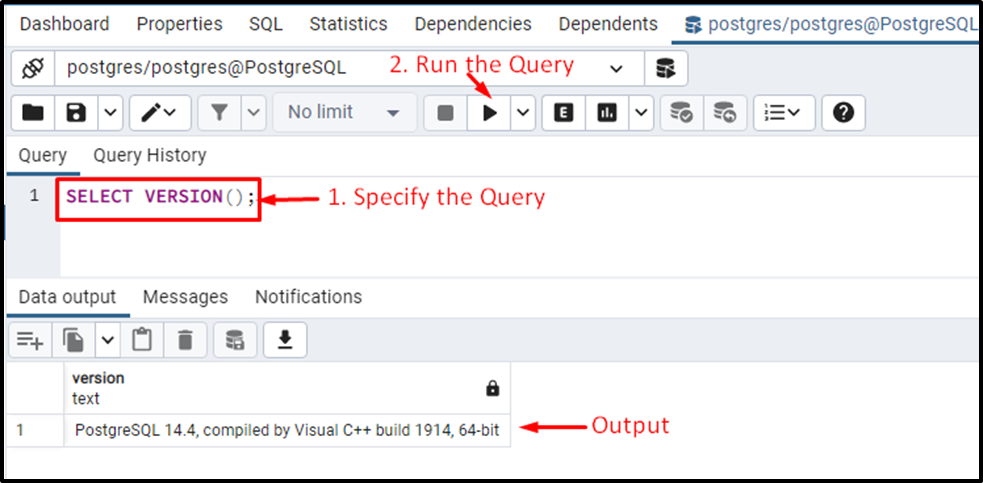Click the Save File floppy icon
Viewport: 983px width, 483px height.
(76, 113)
